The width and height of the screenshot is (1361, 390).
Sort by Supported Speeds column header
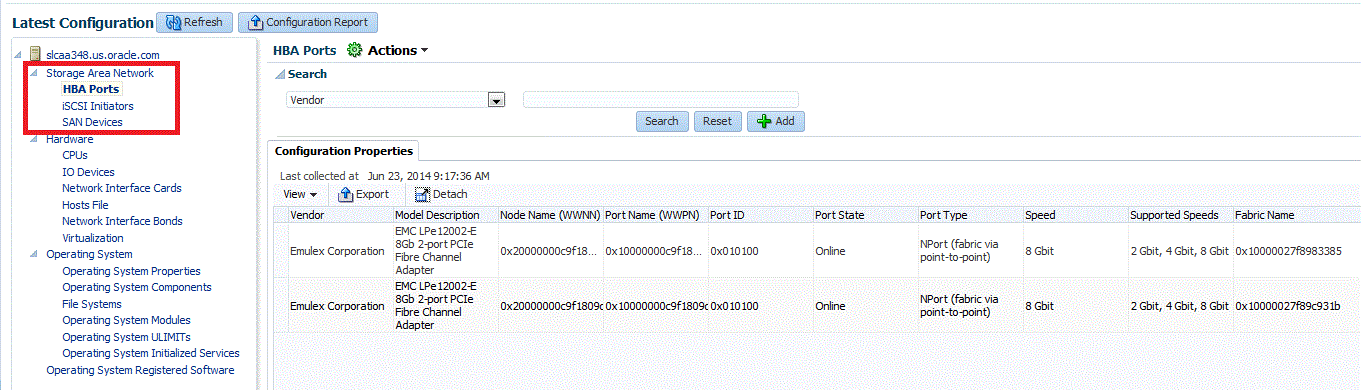(x=1180, y=215)
